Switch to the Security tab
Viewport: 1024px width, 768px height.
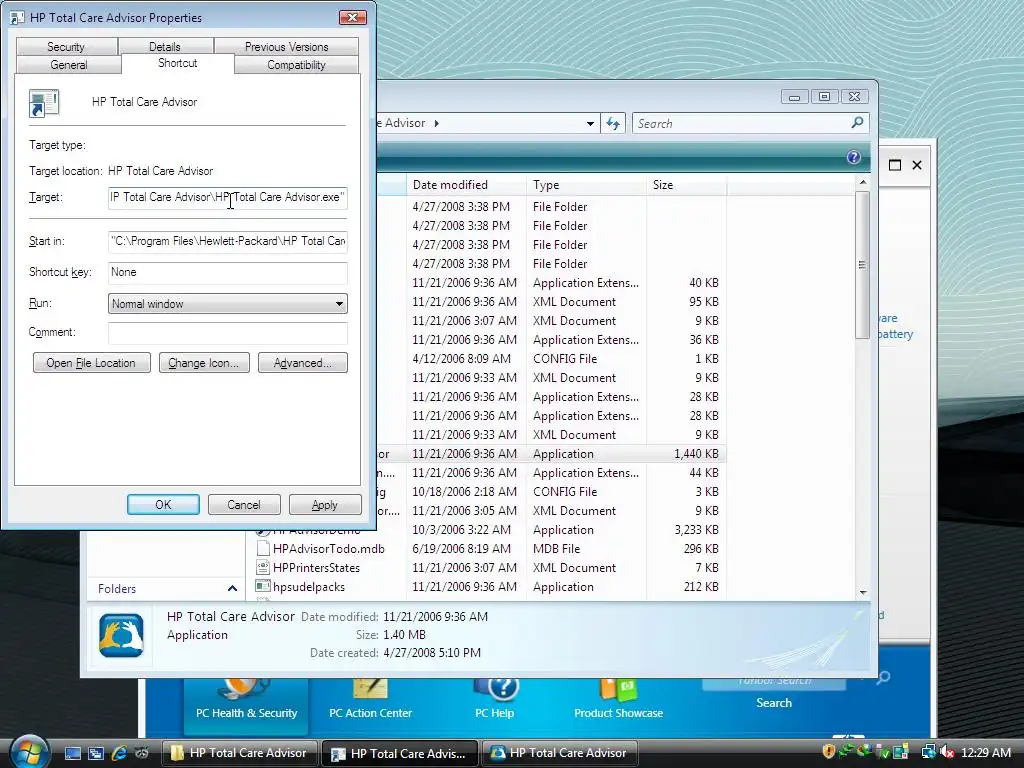[66, 47]
